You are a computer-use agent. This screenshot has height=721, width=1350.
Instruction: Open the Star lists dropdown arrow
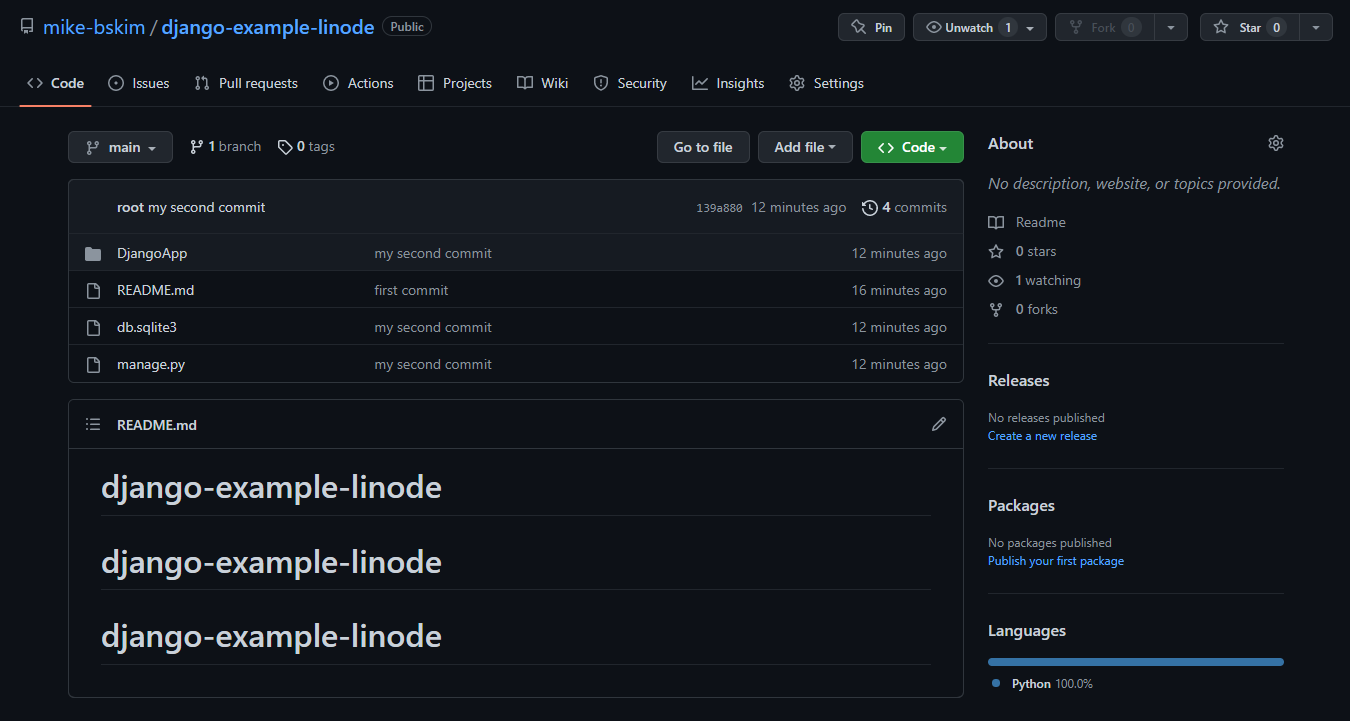tap(1316, 27)
